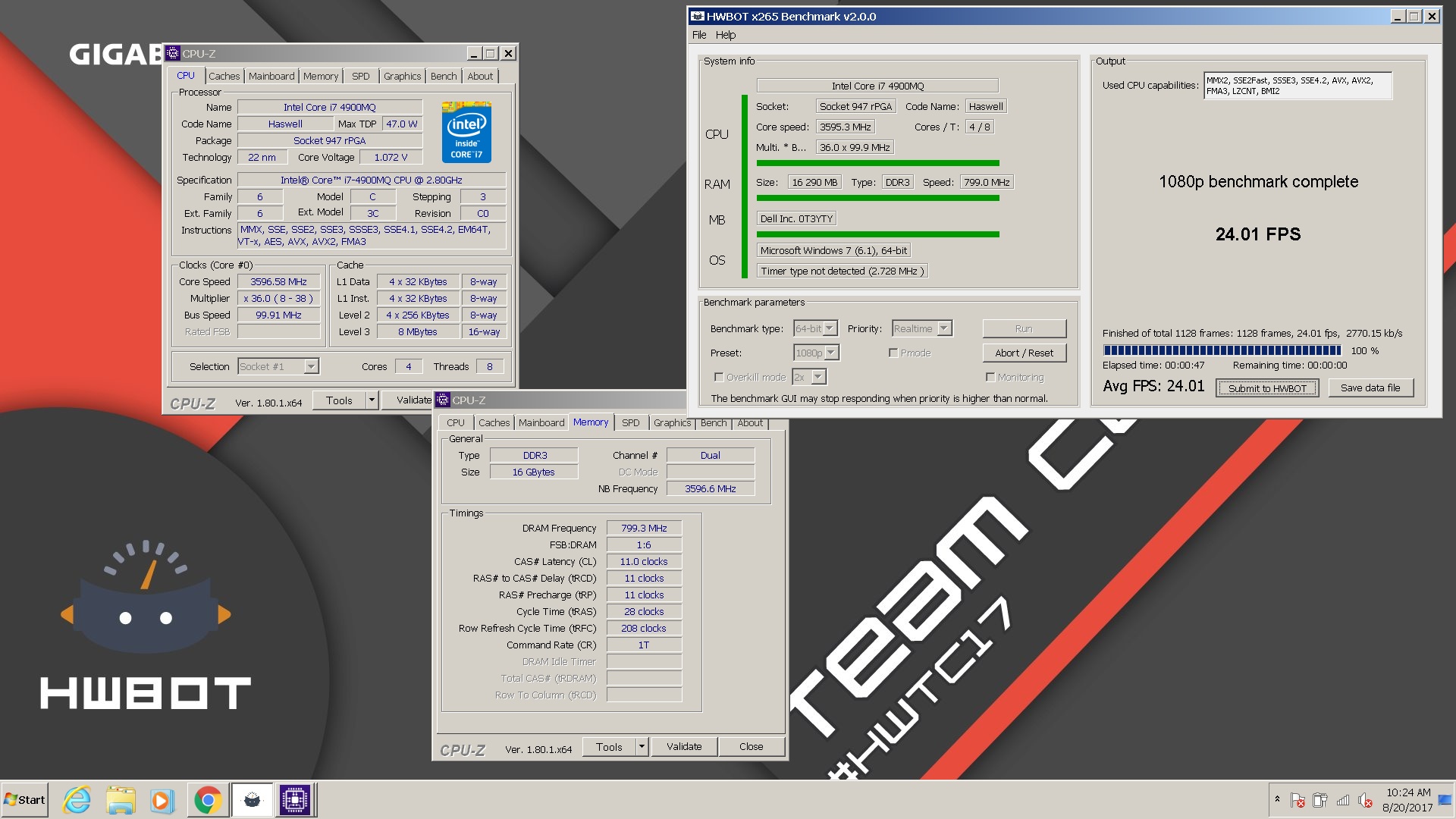The height and width of the screenshot is (819, 1456).
Task: Switch to Caches tab in top CPU-Z window
Action: [x=224, y=76]
